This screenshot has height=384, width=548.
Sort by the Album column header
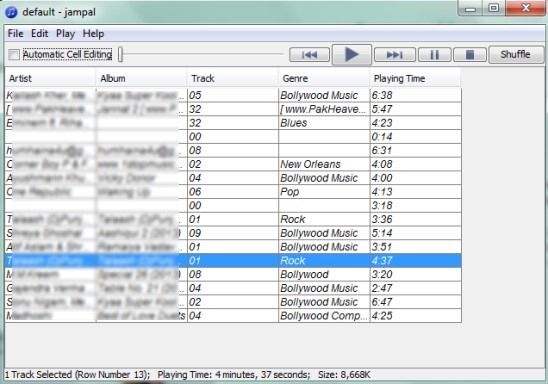point(142,78)
